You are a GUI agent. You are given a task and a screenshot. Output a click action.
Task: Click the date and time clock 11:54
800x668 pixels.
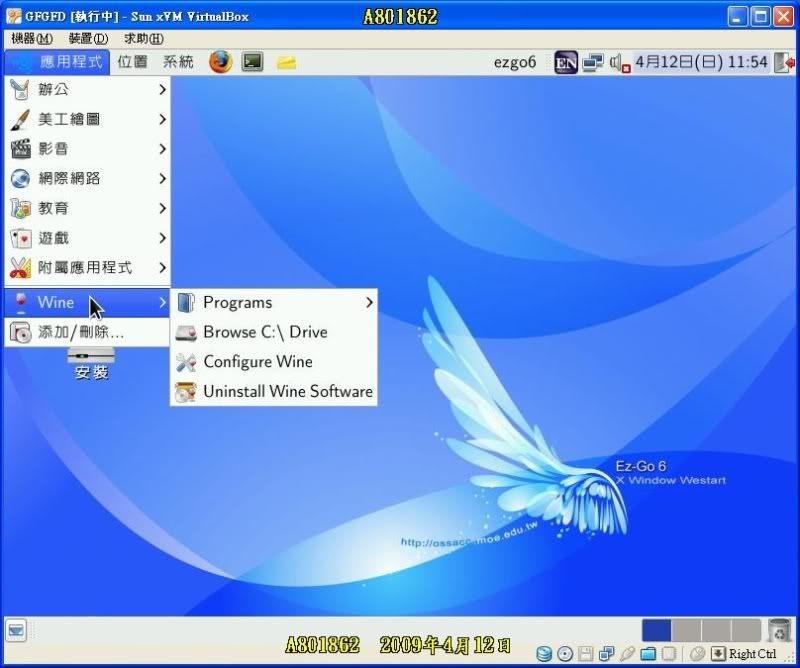coord(701,62)
